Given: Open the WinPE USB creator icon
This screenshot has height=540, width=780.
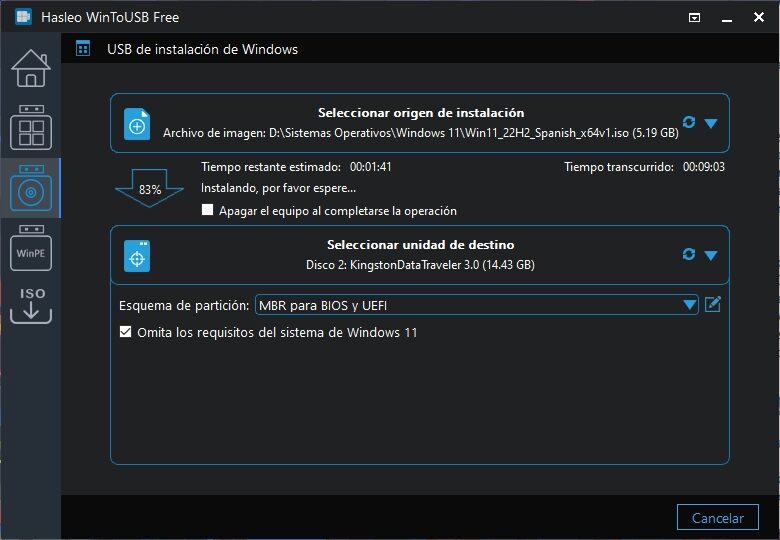Looking at the screenshot, I should point(31,248).
